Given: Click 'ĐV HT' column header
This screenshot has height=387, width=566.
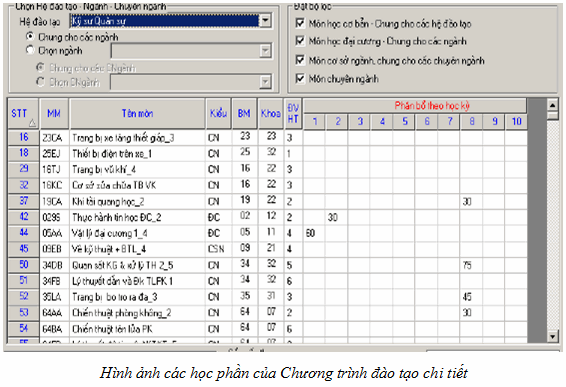Looking at the screenshot, I should pyautogui.click(x=293, y=114).
